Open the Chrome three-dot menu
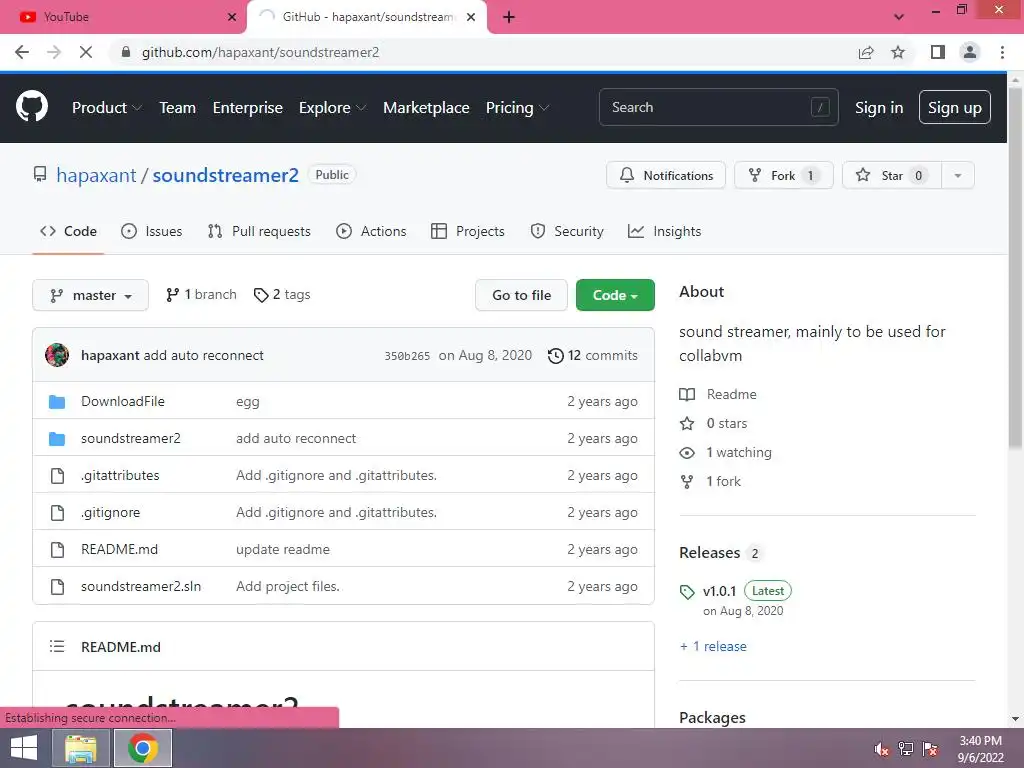 click(1002, 52)
